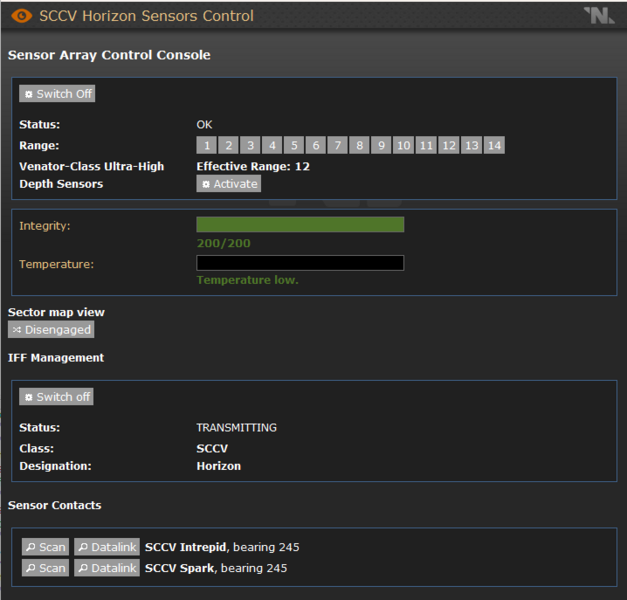
Task: Open Datalink with SCCV Spark
Action: (x=106, y=568)
